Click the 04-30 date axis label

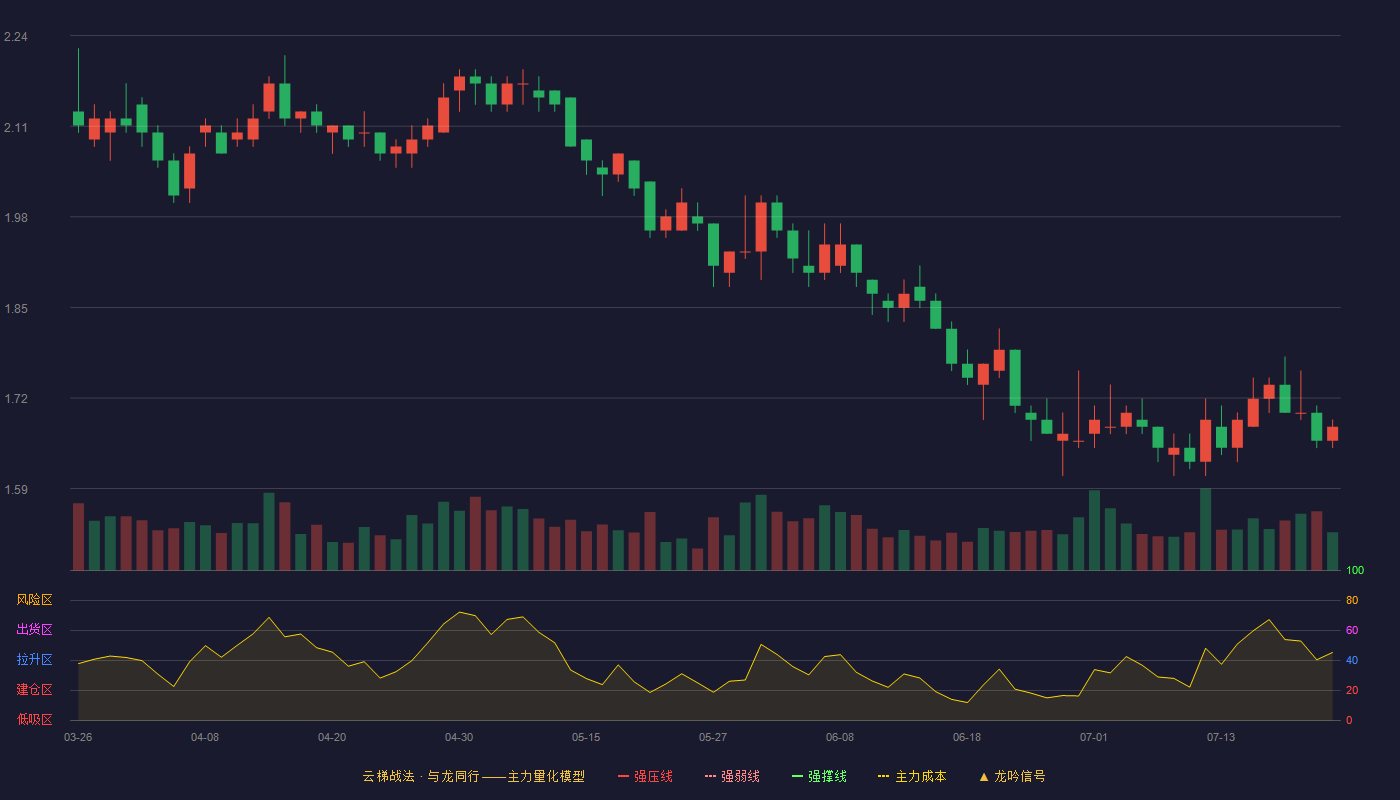click(x=459, y=737)
